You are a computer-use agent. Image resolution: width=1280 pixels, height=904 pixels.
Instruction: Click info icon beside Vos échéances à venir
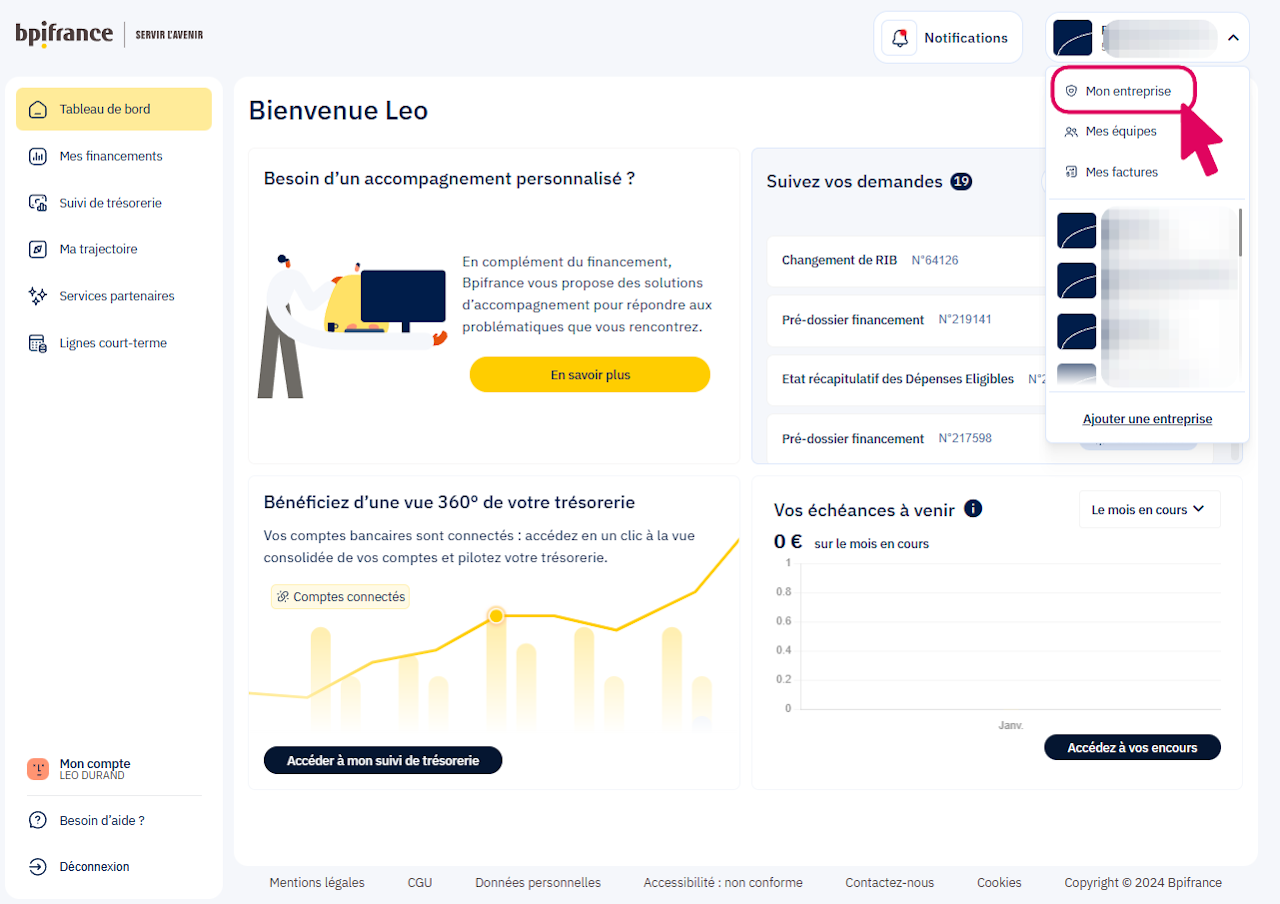click(x=973, y=508)
